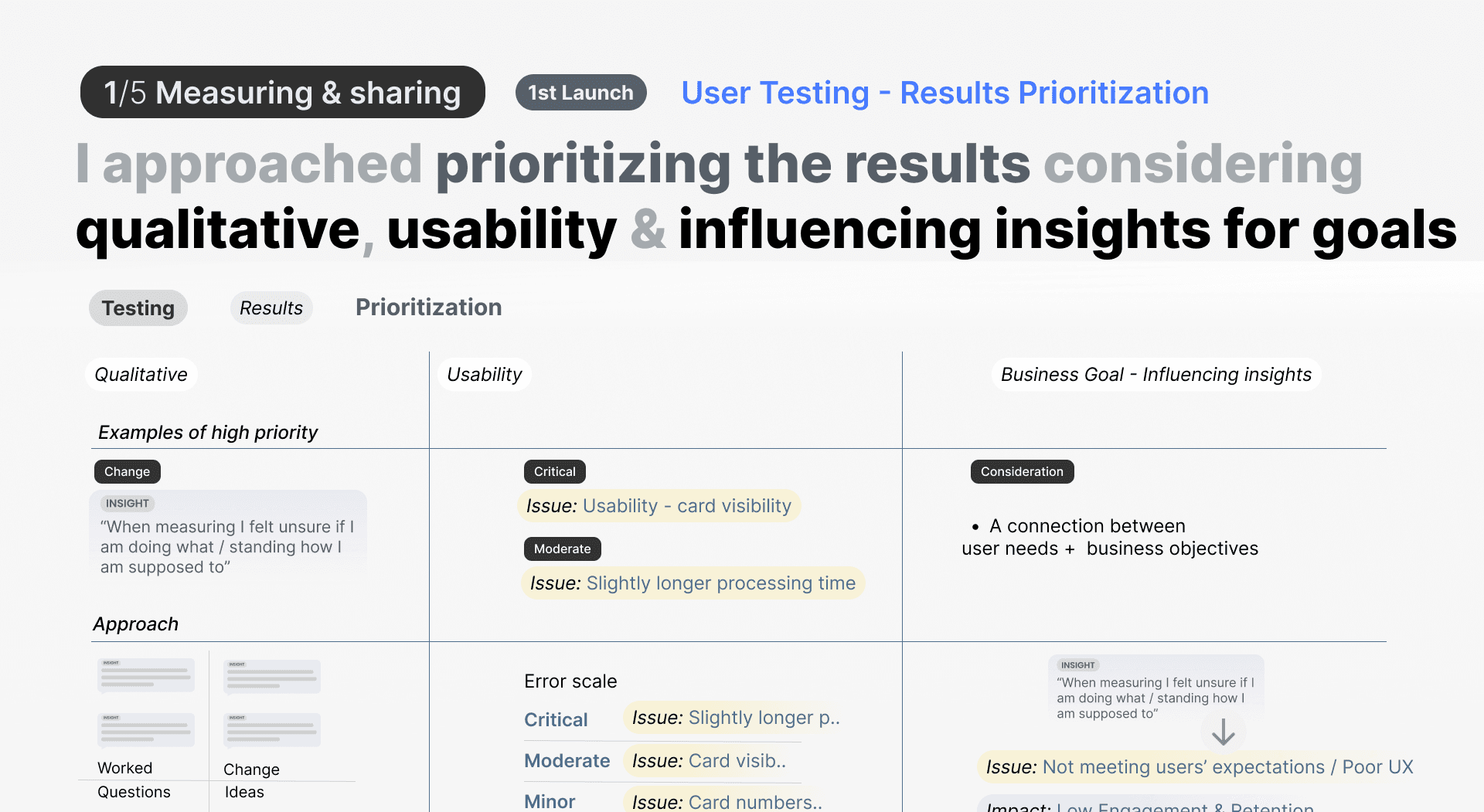
Task: Select Issue: Slightly longer processing time
Action: pyautogui.click(x=693, y=583)
